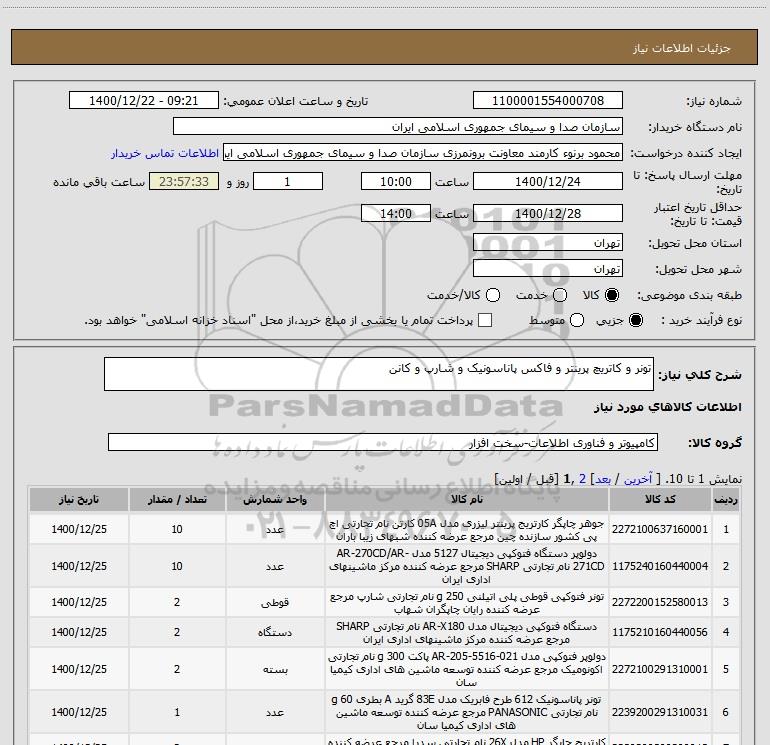Screen dimensions: 770x745
Task: Click the تعداد / مقدار column header
Action: point(177,499)
